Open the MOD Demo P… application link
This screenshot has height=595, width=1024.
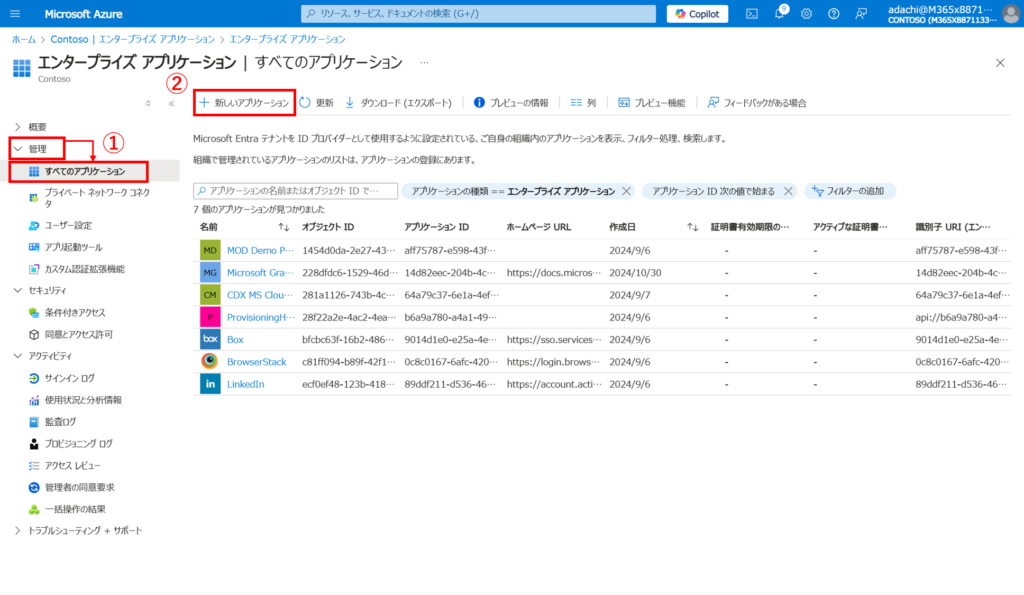click(260, 250)
